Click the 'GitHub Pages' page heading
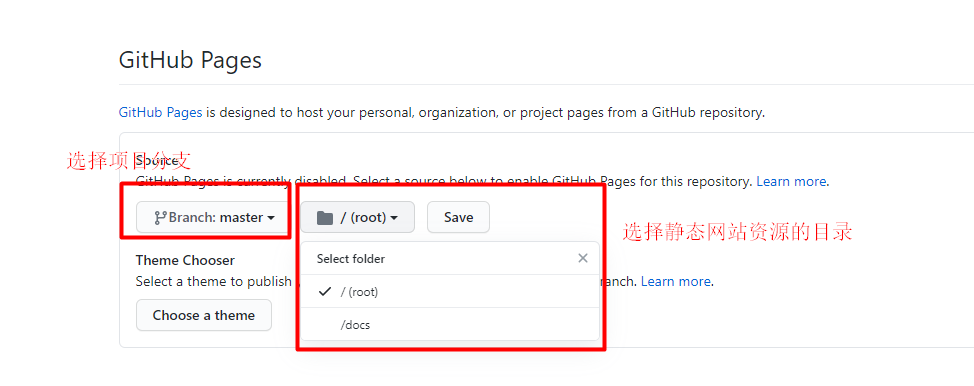Viewport: 974px width, 386px height. coord(190,60)
